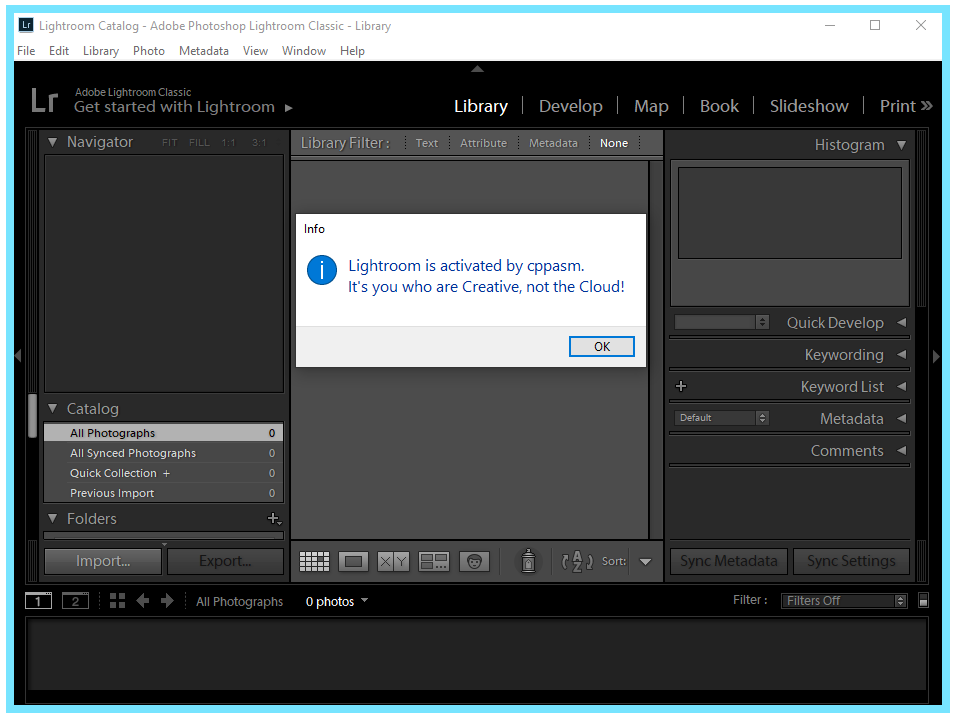Open the Edit menu

pyautogui.click(x=58, y=51)
